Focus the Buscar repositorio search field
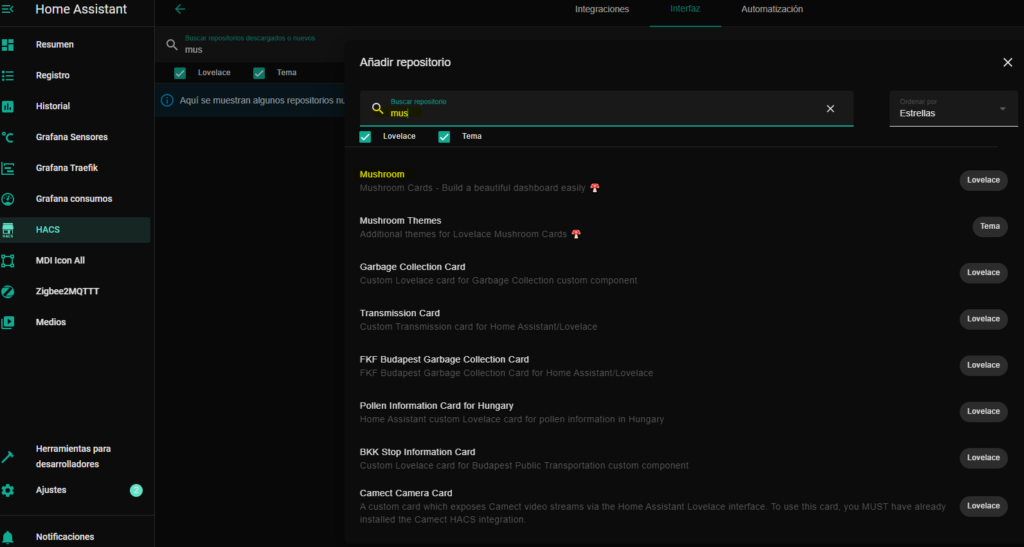Viewport: 1024px width, 547px height. (x=606, y=108)
